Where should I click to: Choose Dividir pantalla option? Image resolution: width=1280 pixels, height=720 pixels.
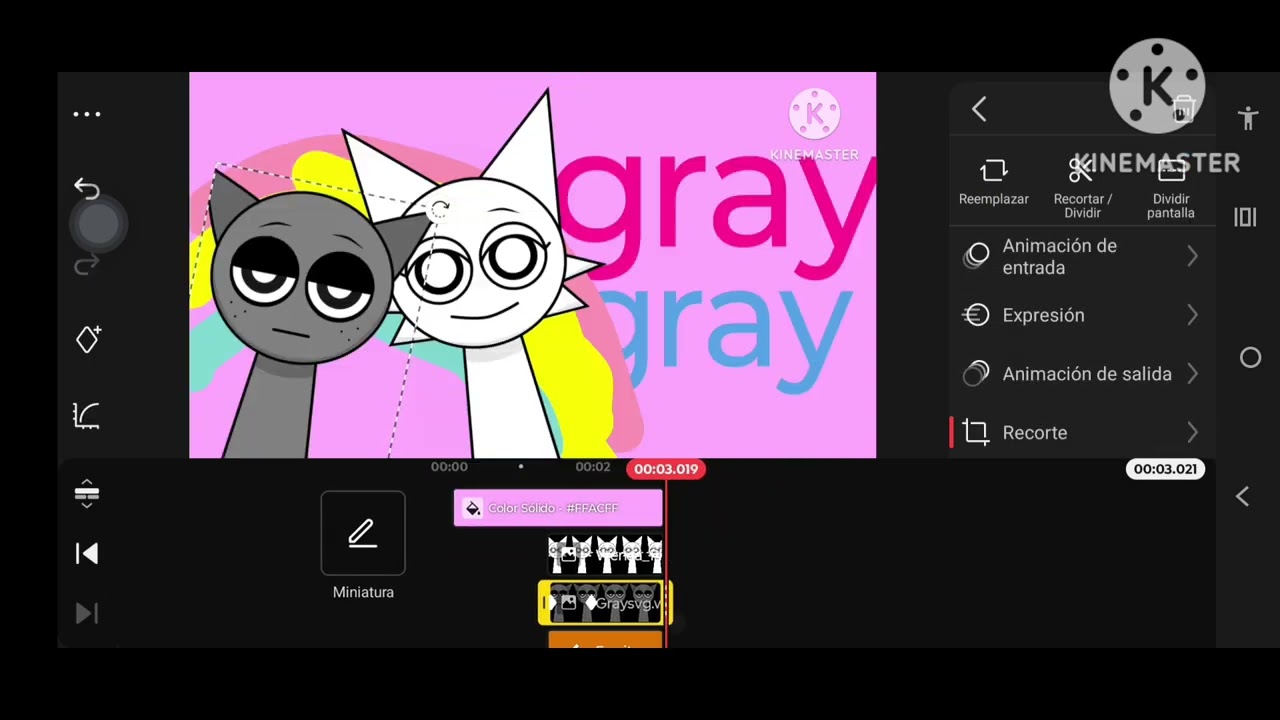click(1171, 188)
